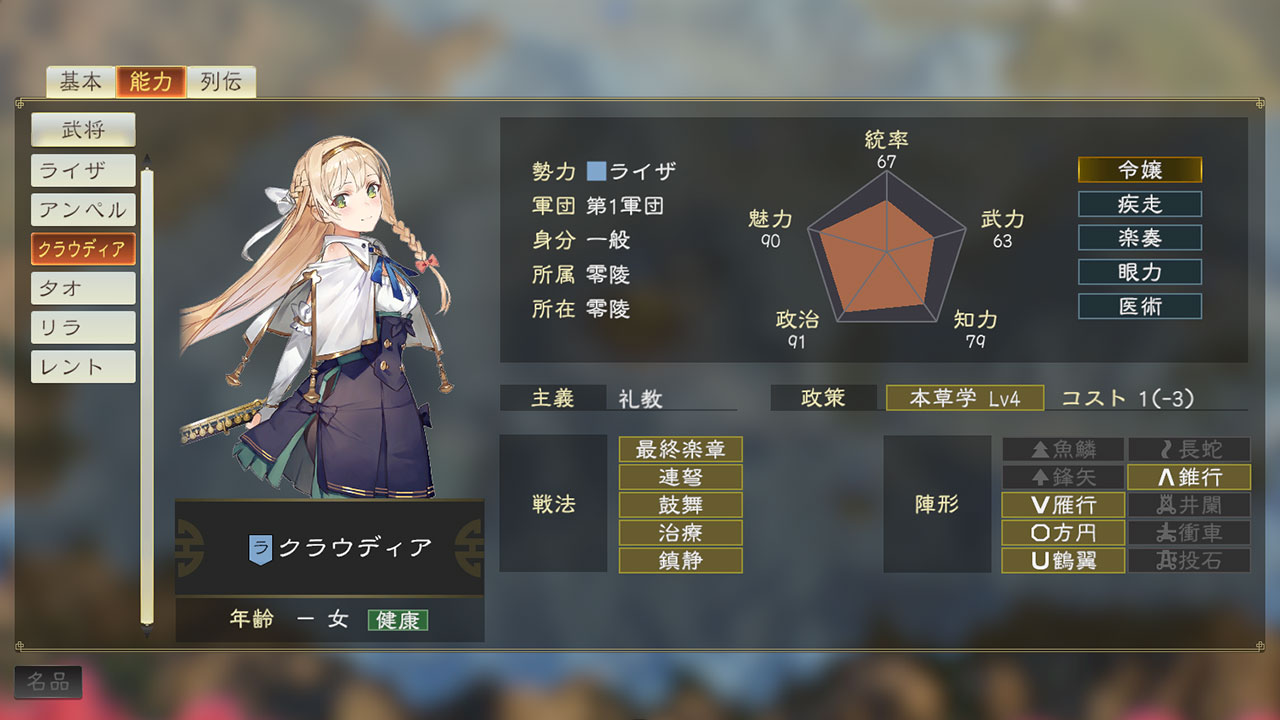The image size is (1280, 720).
Task: Choose the 鋒矢 formation icon
Action: [x=1063, y=477]
